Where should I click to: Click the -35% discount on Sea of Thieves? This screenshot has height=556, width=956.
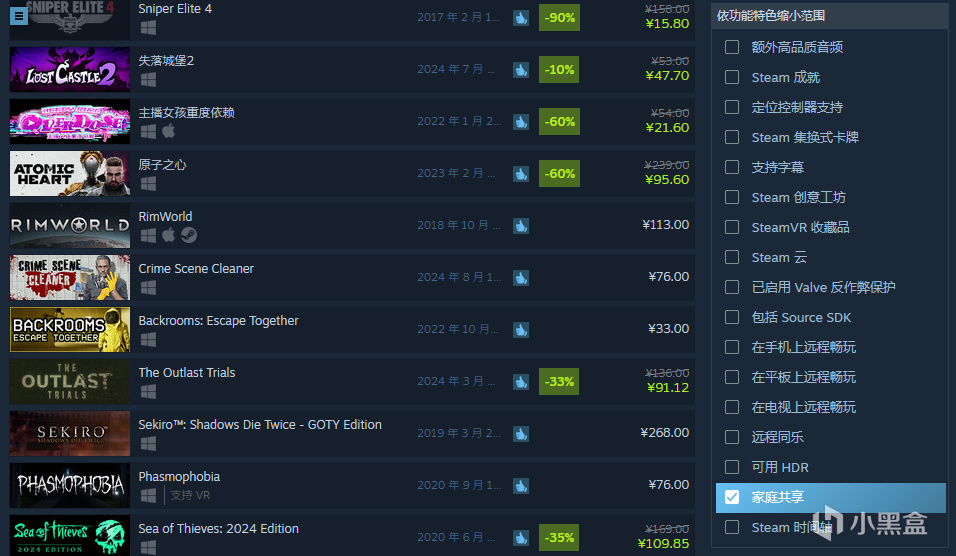(559, 537)
